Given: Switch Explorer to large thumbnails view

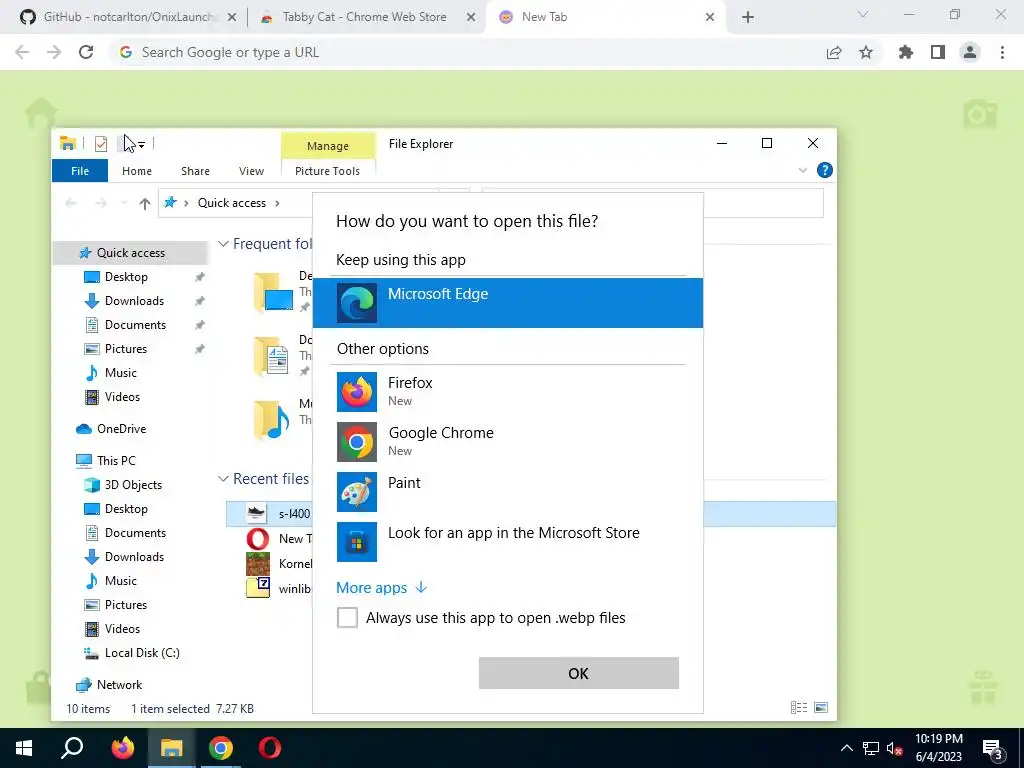Looking at the screenshot, I should tap(821, 708).
